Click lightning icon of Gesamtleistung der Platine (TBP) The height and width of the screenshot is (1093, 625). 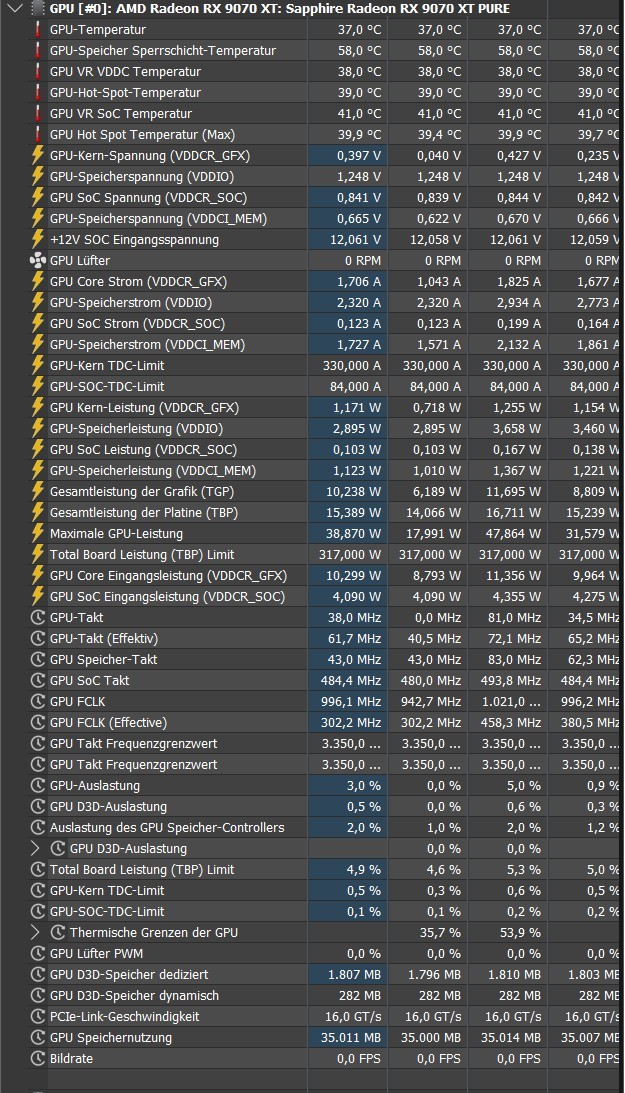coord(38,512)
